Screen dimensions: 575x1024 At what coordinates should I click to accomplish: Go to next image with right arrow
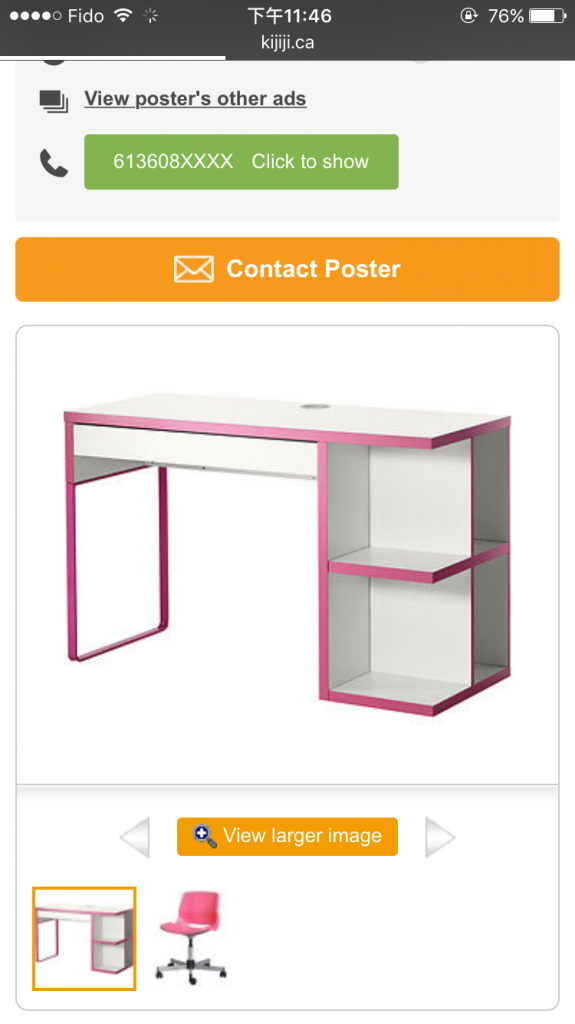point(440,837)
